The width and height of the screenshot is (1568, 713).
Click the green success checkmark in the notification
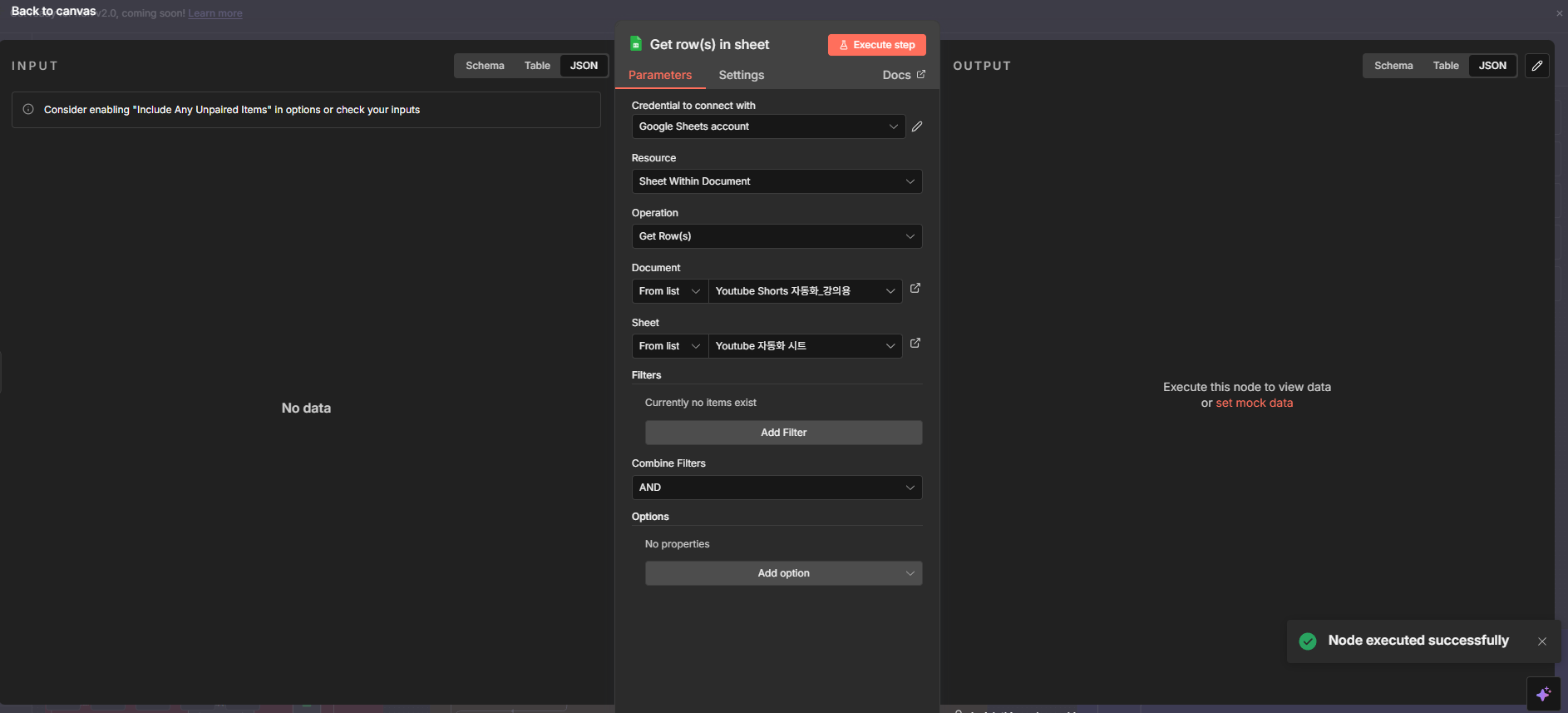tap(1308, 641)
